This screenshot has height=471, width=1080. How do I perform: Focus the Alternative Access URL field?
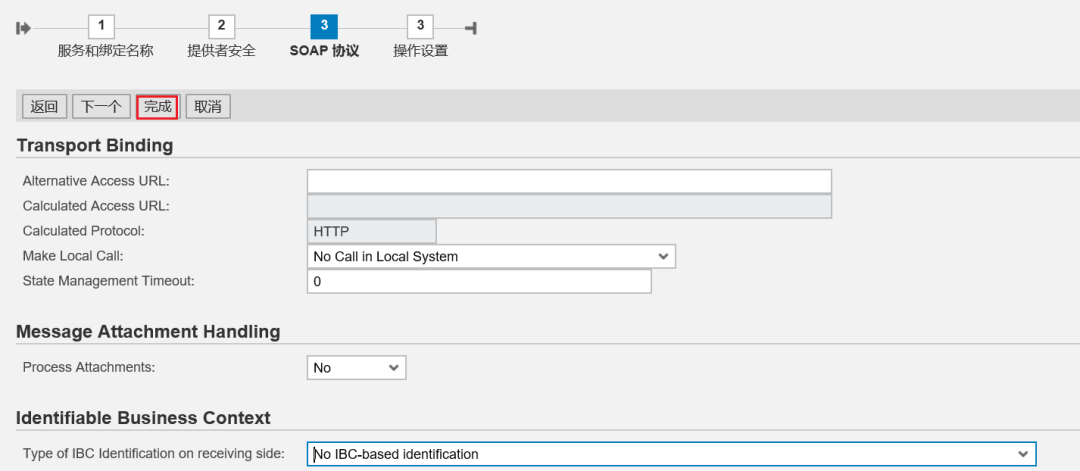pyautogui.click(x=569, y=182)
